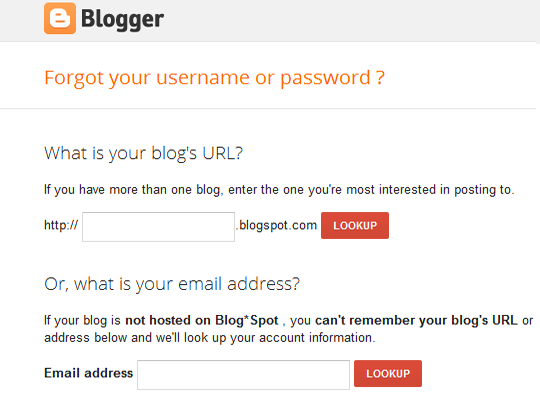The height and width of the screenshot is (397, 540).
Task: Click the Forgot your username or password heading
Action: [x=214, y=78]
